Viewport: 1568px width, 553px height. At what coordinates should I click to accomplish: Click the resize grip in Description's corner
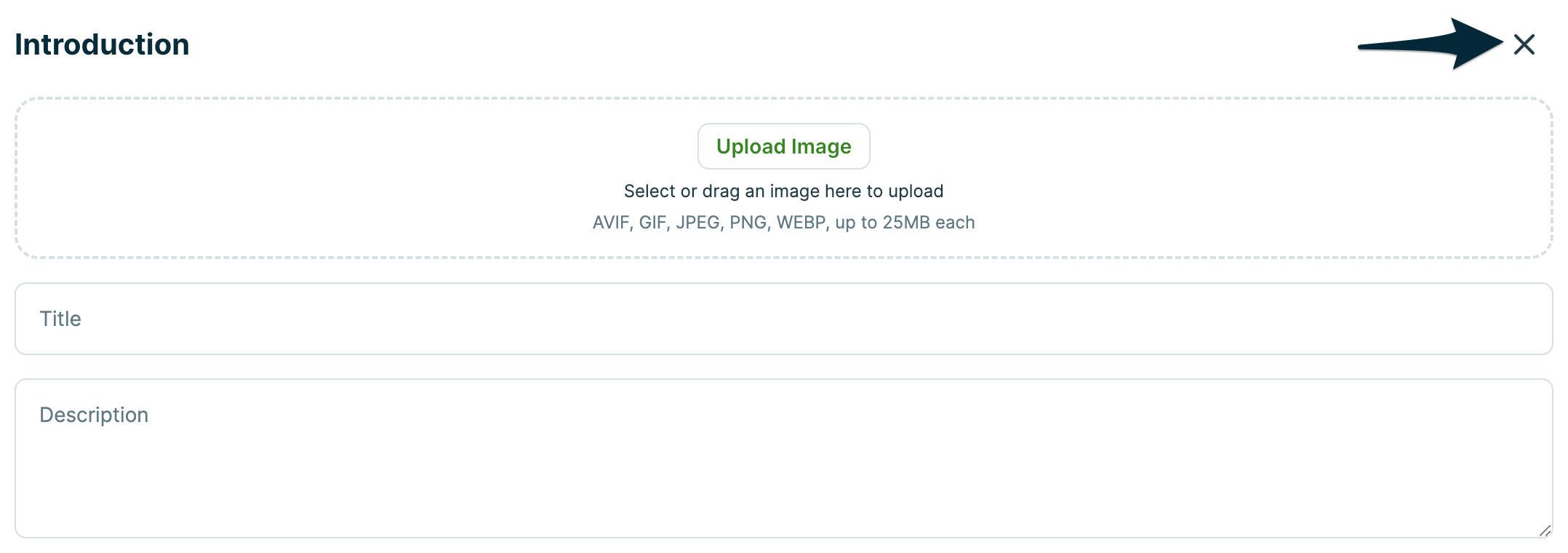pos(1545,530)
